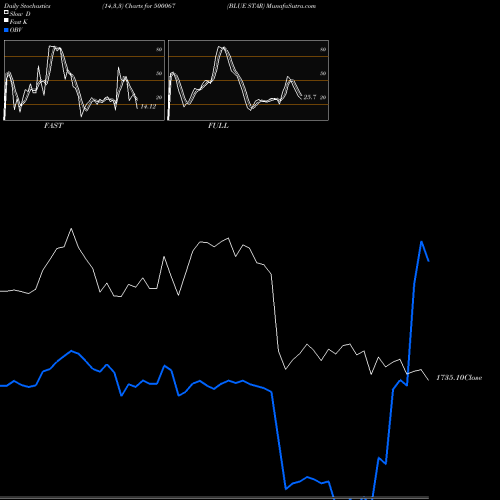Click the 50 level label in FAST chart

pos(159,73)
